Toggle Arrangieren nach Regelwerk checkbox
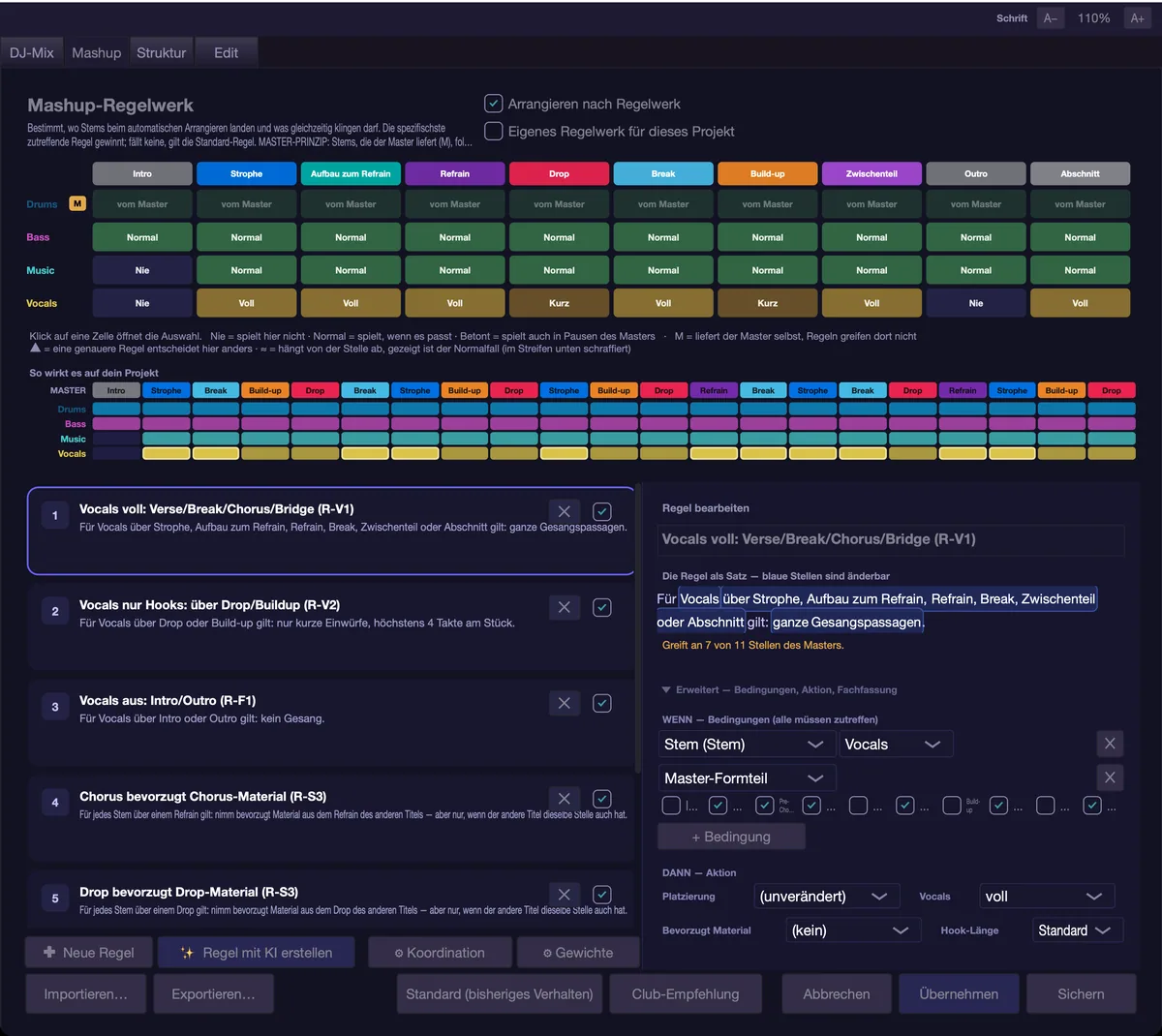 point(494,104)
